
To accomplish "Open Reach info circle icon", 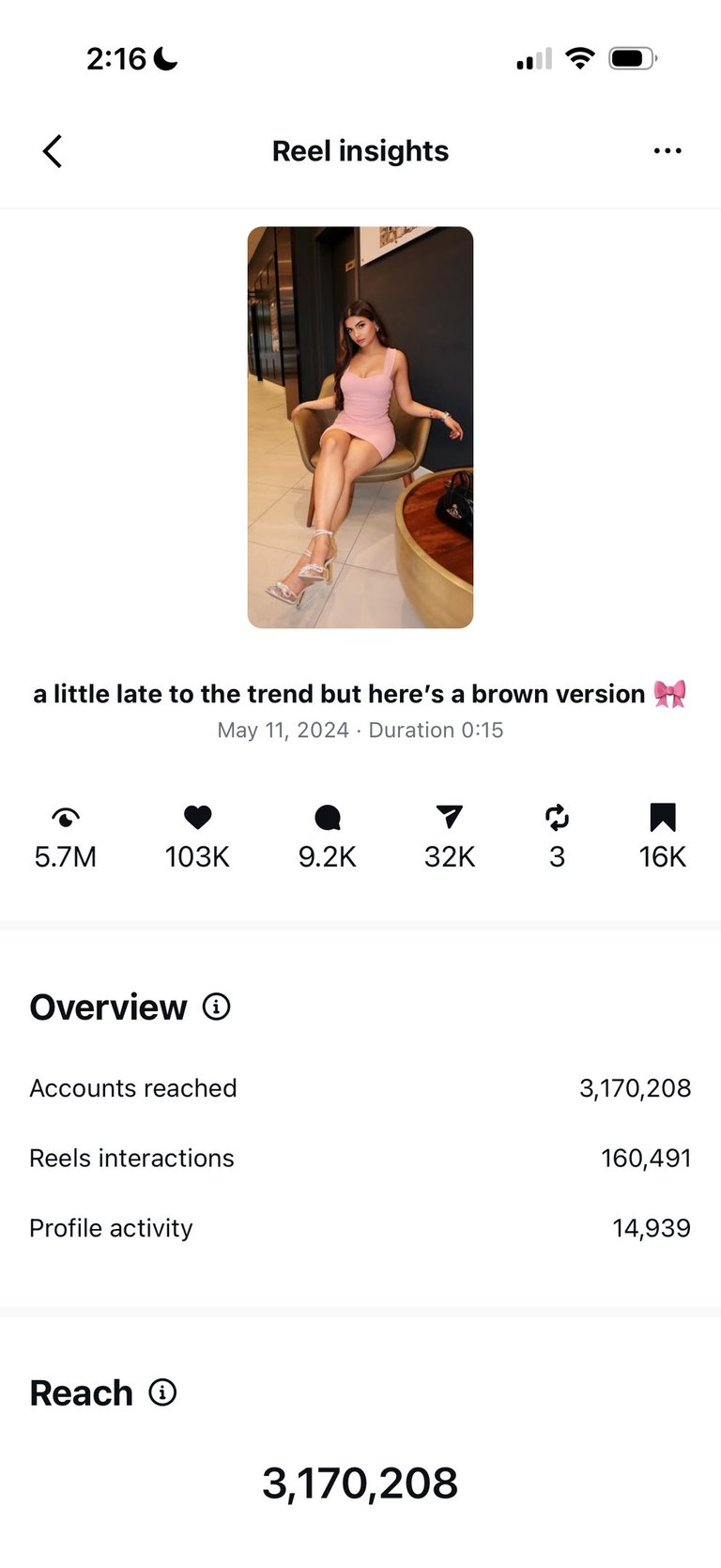I will click(162, 1392).
